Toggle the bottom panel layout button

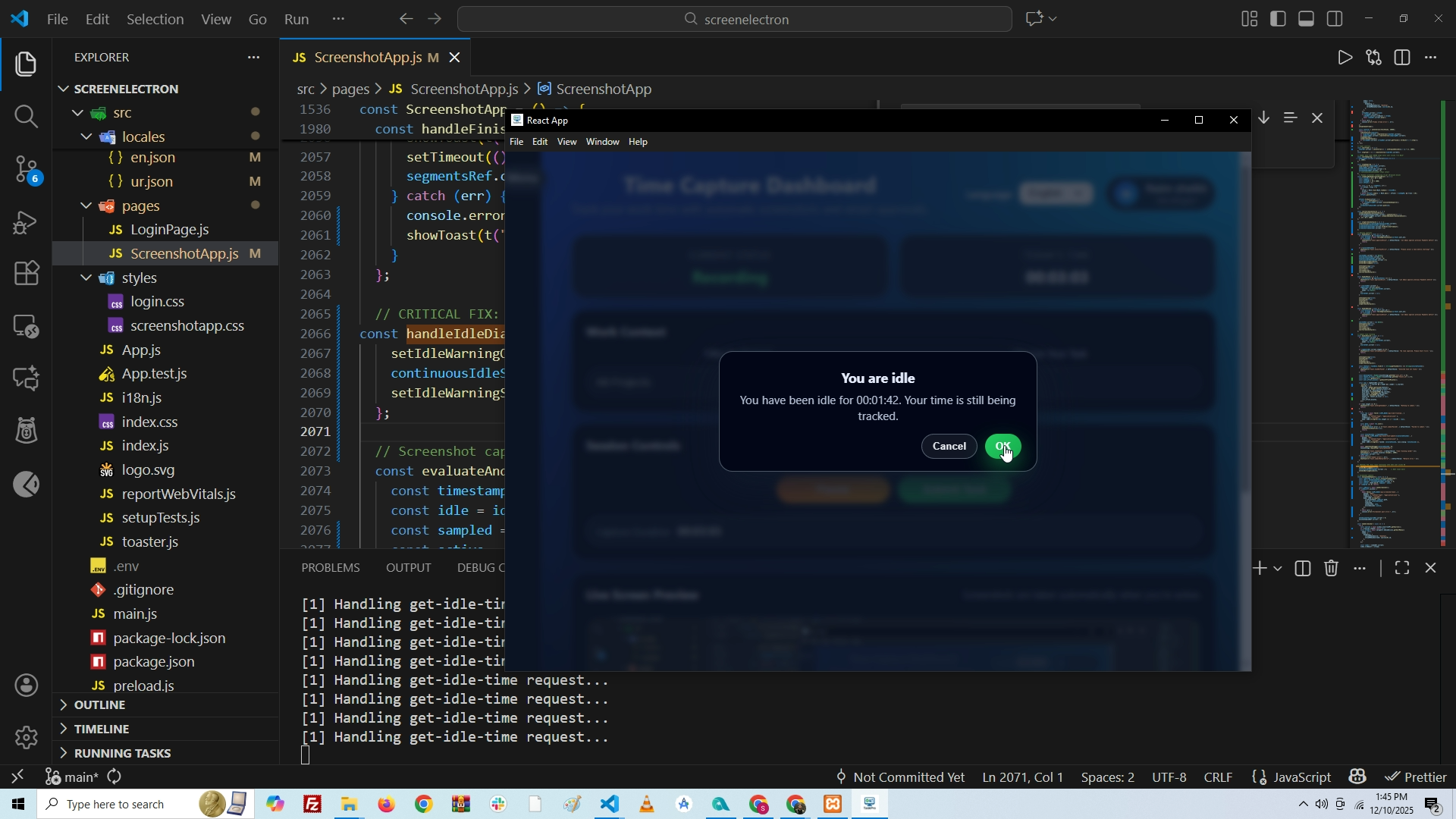tap(1307, 19)
